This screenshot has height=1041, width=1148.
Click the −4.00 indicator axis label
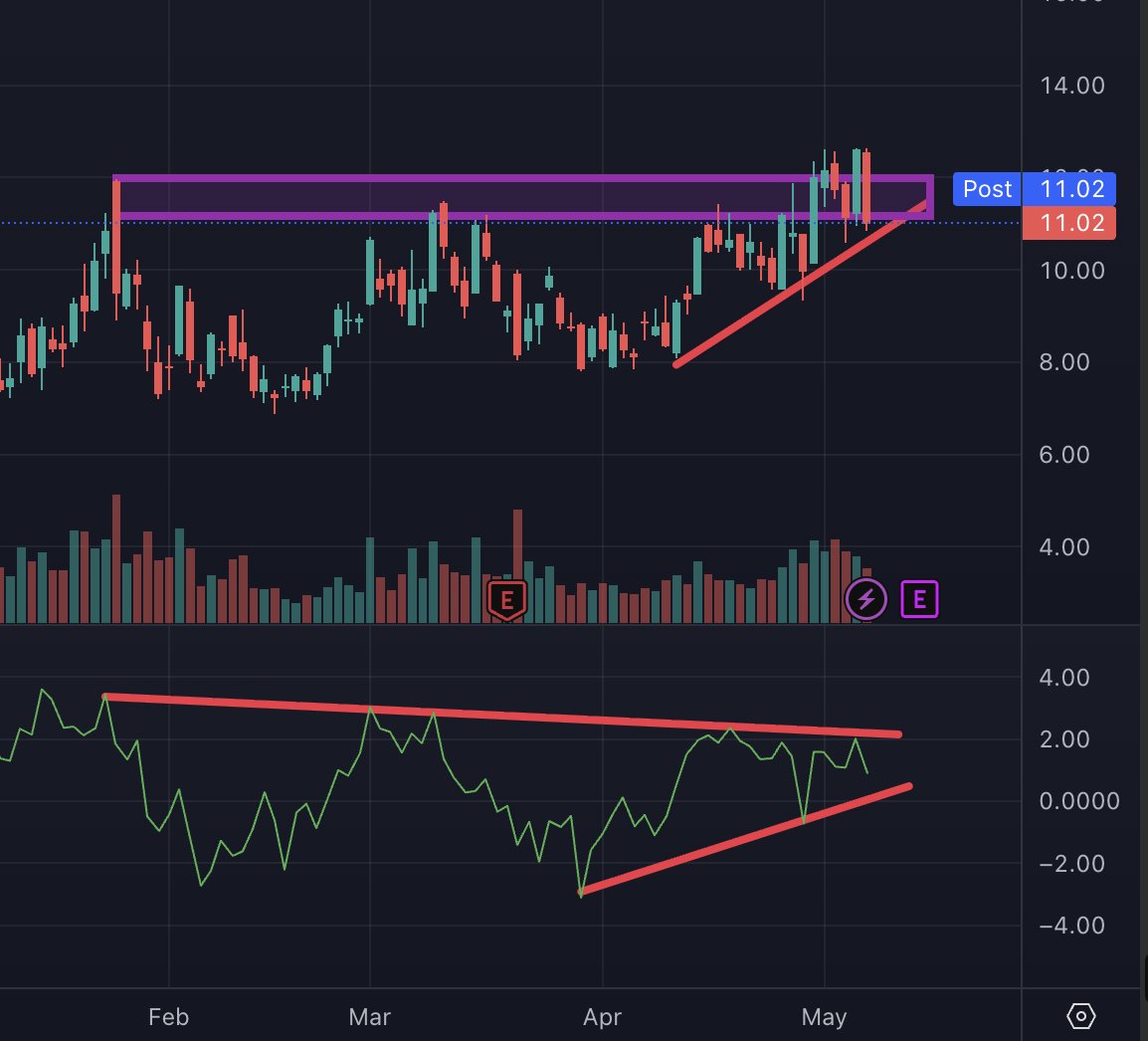pyautogui.click(x=1071, y=926)
